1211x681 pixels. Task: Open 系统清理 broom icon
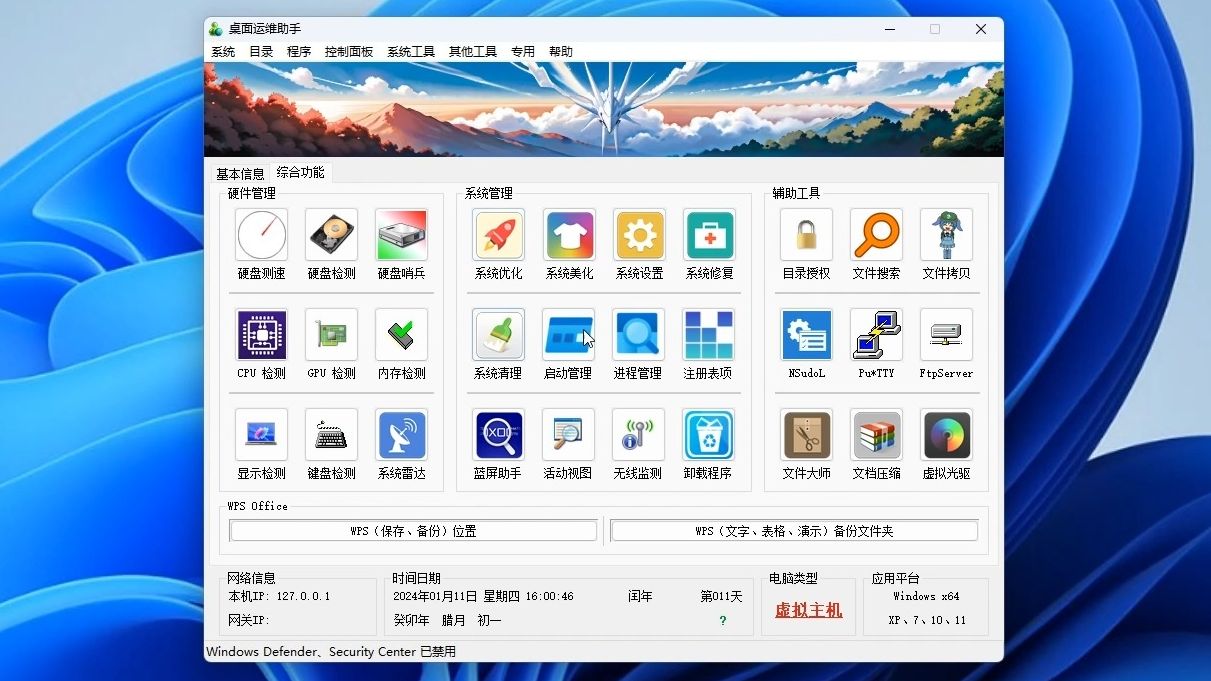(x=499, y=335)
